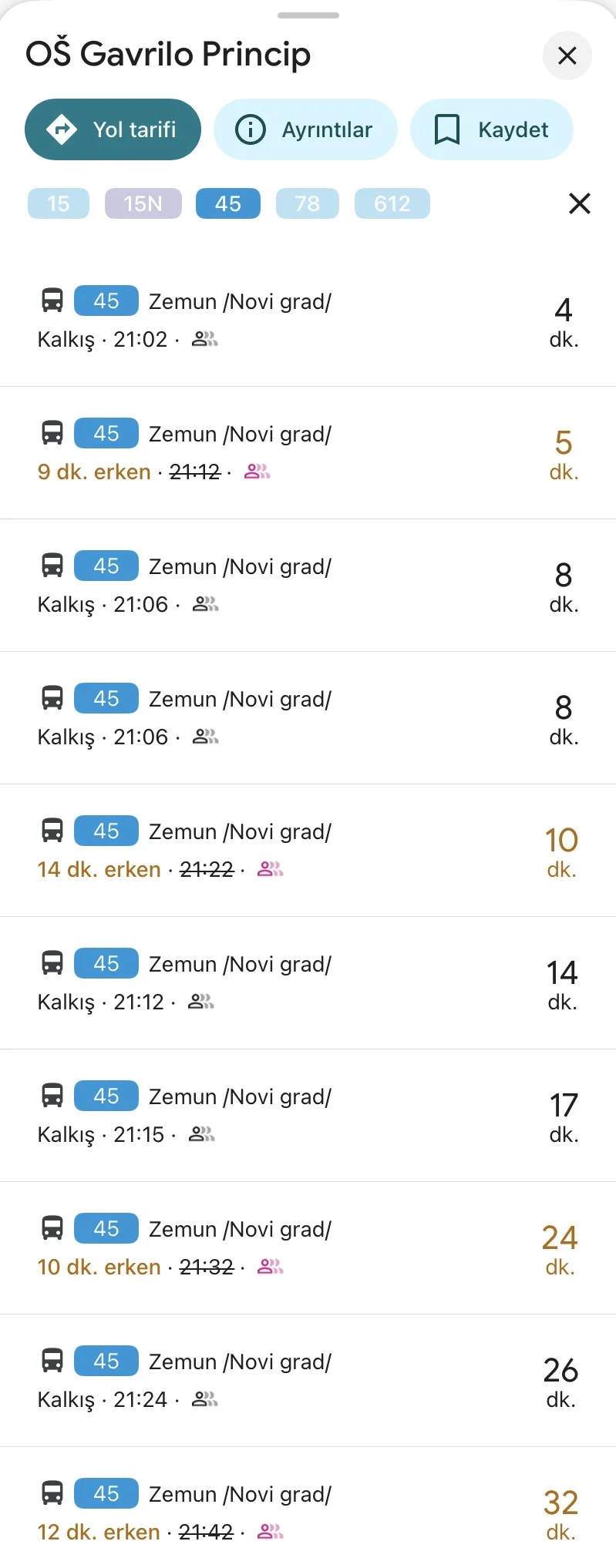Enable the 15N night line filter

(143, 203)
